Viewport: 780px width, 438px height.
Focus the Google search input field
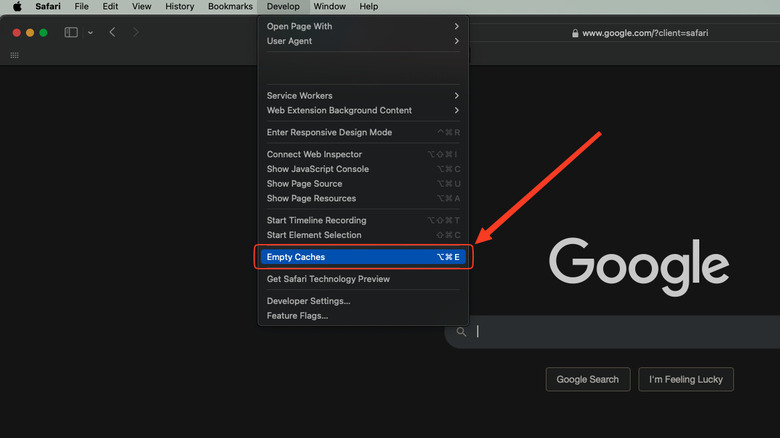[x=620, y=332]
